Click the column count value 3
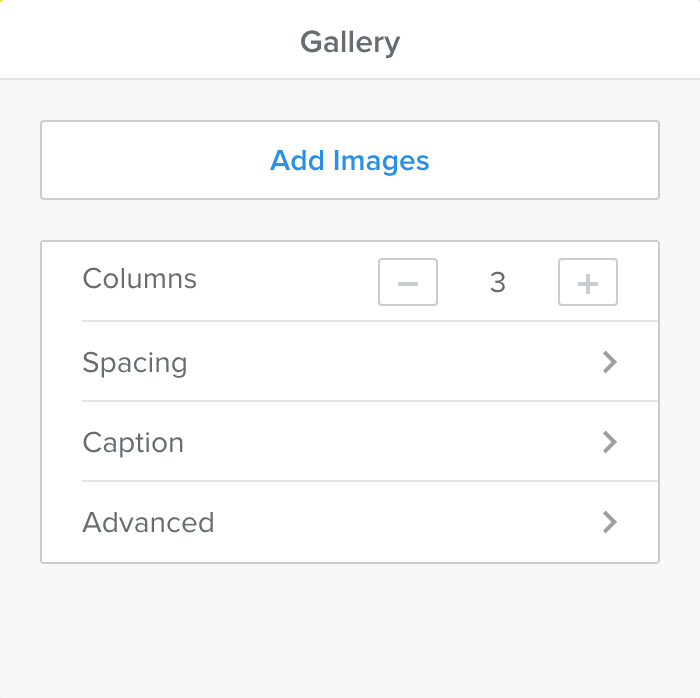 point(498,283)
